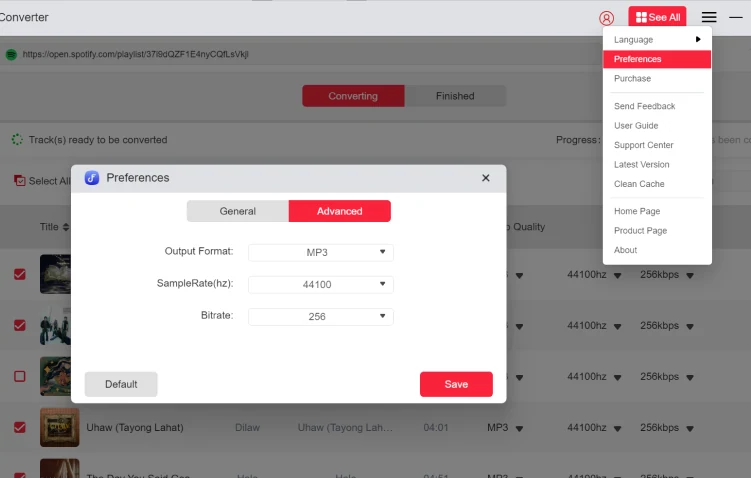This screenshot has width=751, height=478.
Task: Toggle the first track's checkbox
Action: (20, 274)
